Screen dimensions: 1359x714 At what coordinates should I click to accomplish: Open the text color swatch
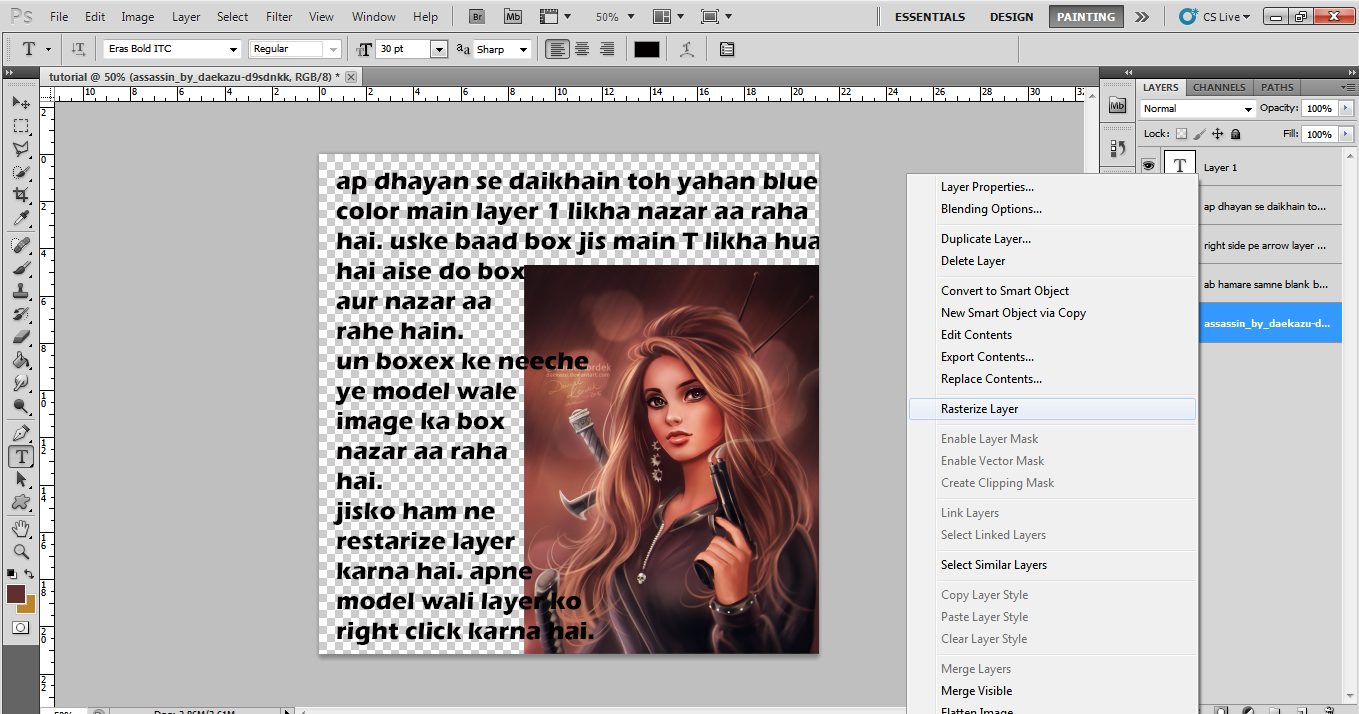click(x=647, y=49)
